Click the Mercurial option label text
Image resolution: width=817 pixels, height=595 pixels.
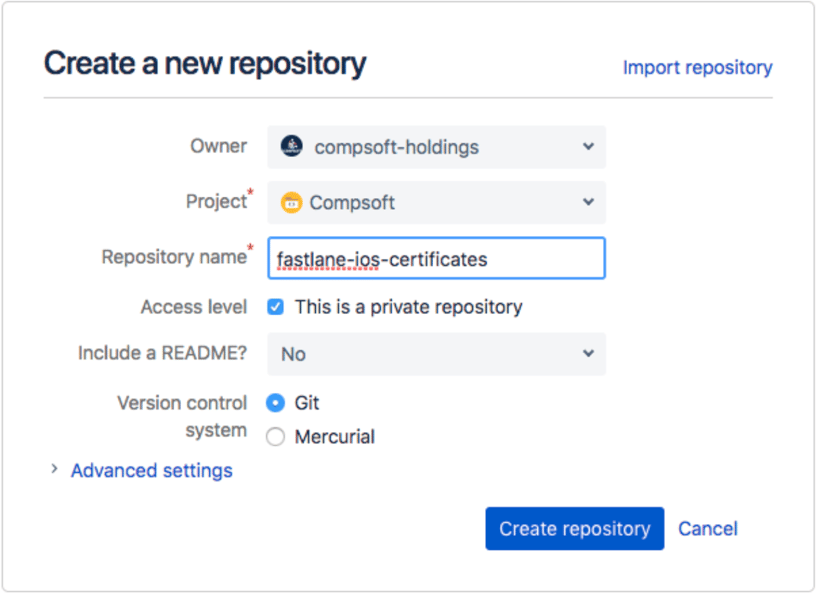[x=334, y=437]
